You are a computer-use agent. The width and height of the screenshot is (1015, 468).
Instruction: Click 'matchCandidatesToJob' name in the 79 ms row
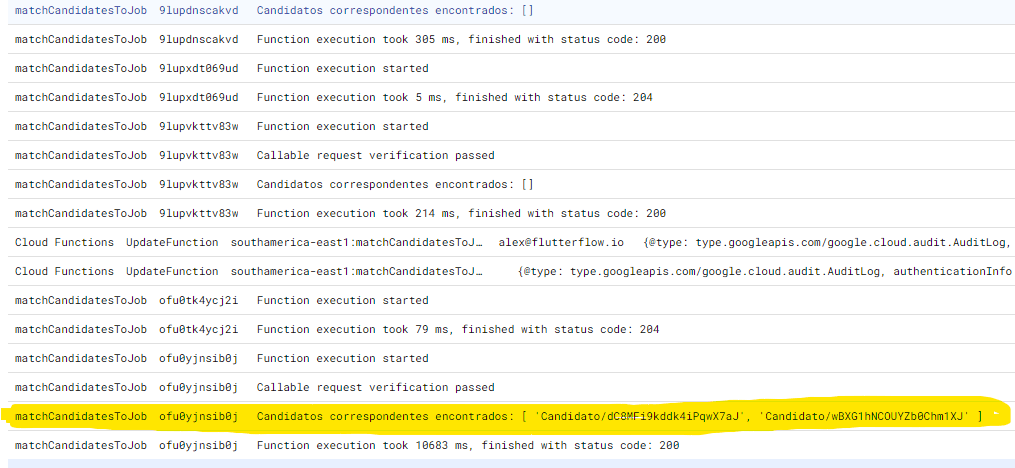(x=81, y=329)
